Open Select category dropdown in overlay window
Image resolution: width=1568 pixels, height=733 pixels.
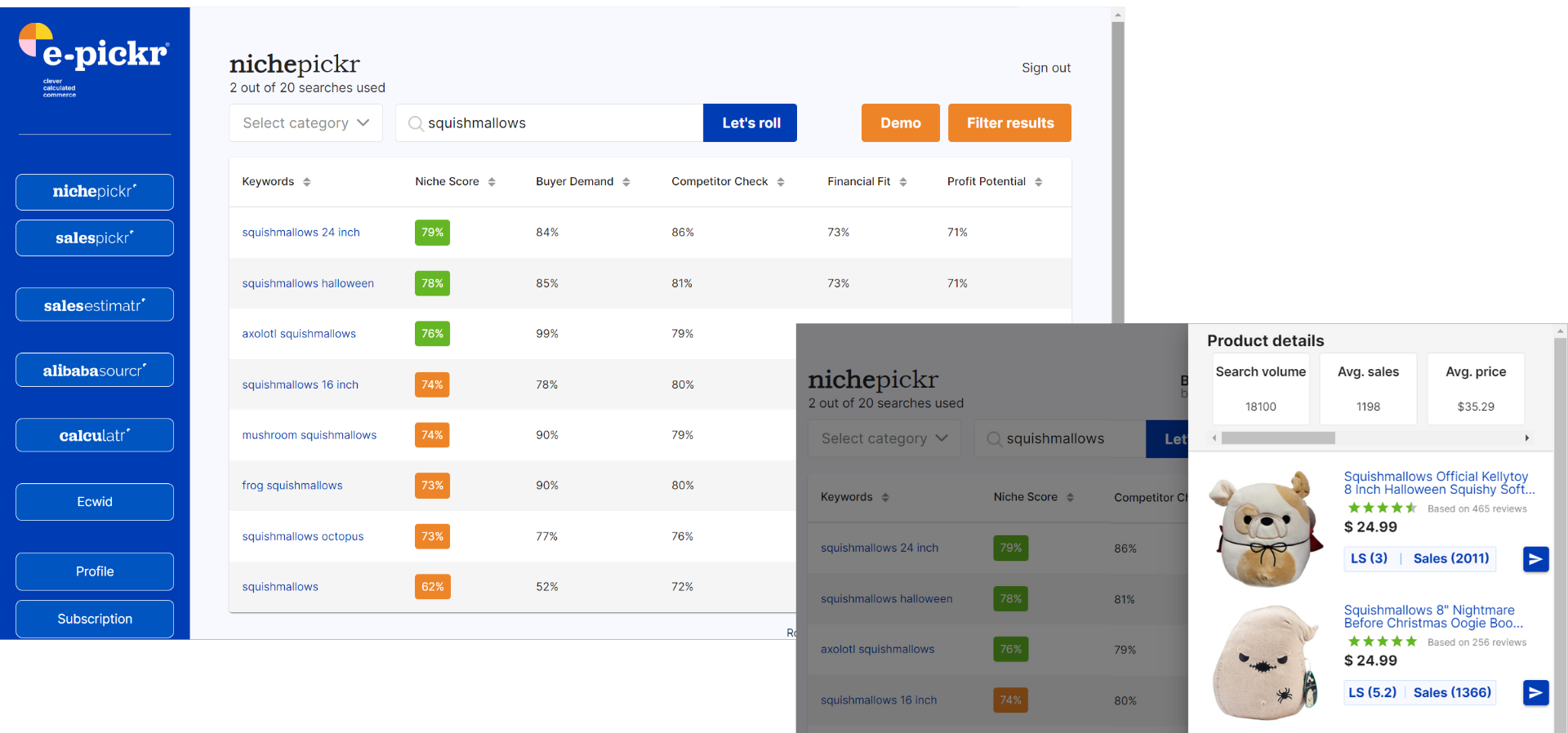[x=884, y=438]
